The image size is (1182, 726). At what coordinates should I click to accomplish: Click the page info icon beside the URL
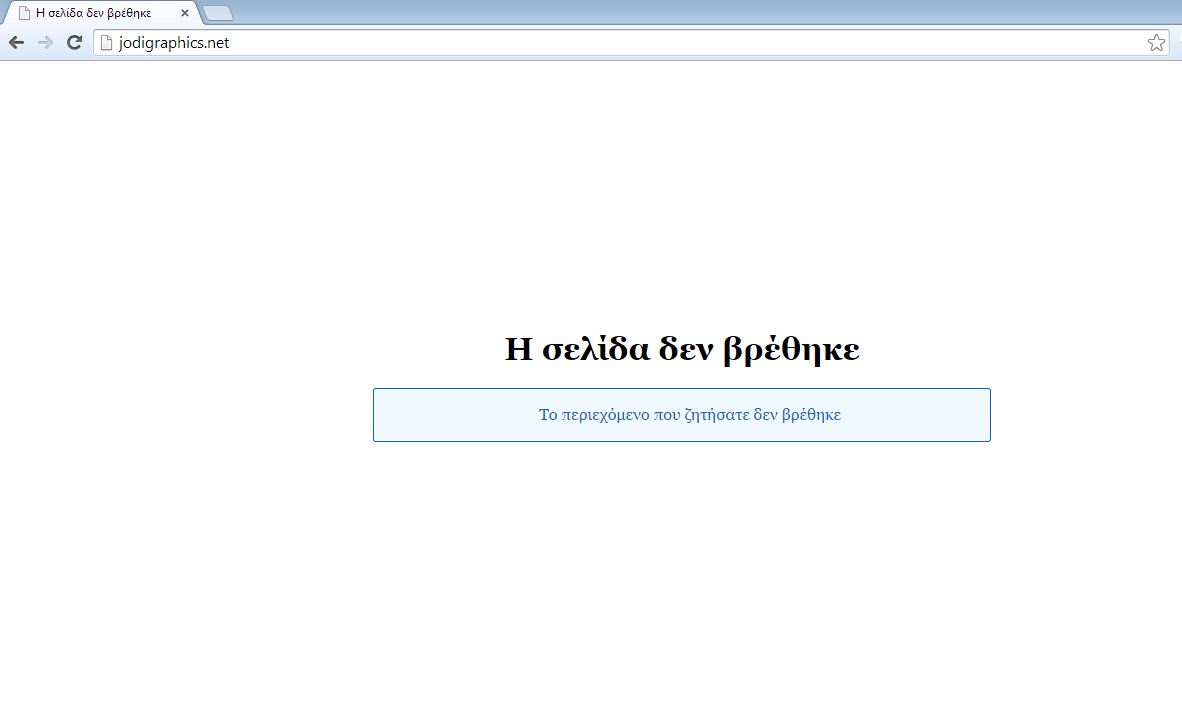(x=105, y=42)
